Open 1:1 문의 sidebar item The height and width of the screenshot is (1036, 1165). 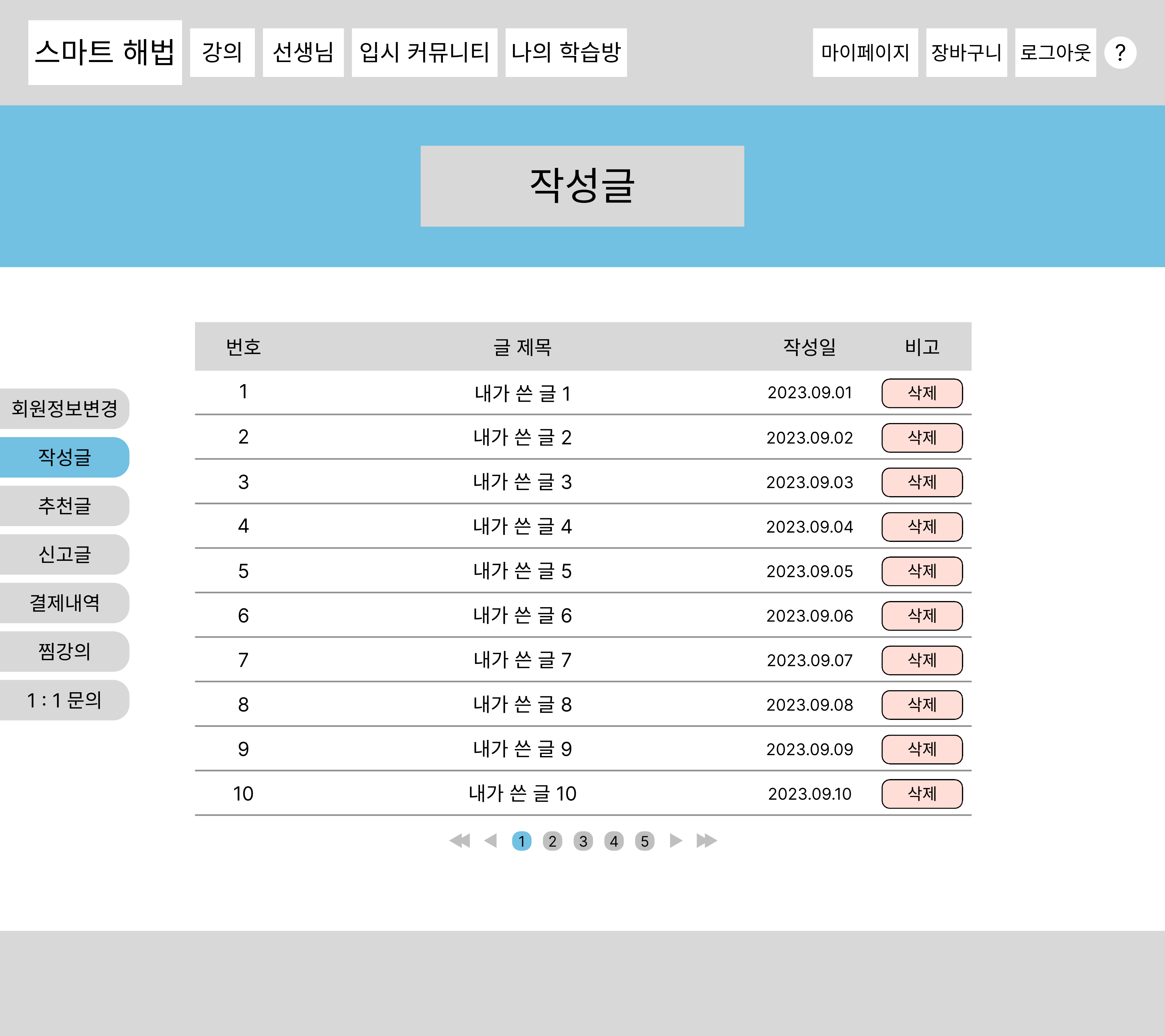point(64,700)
